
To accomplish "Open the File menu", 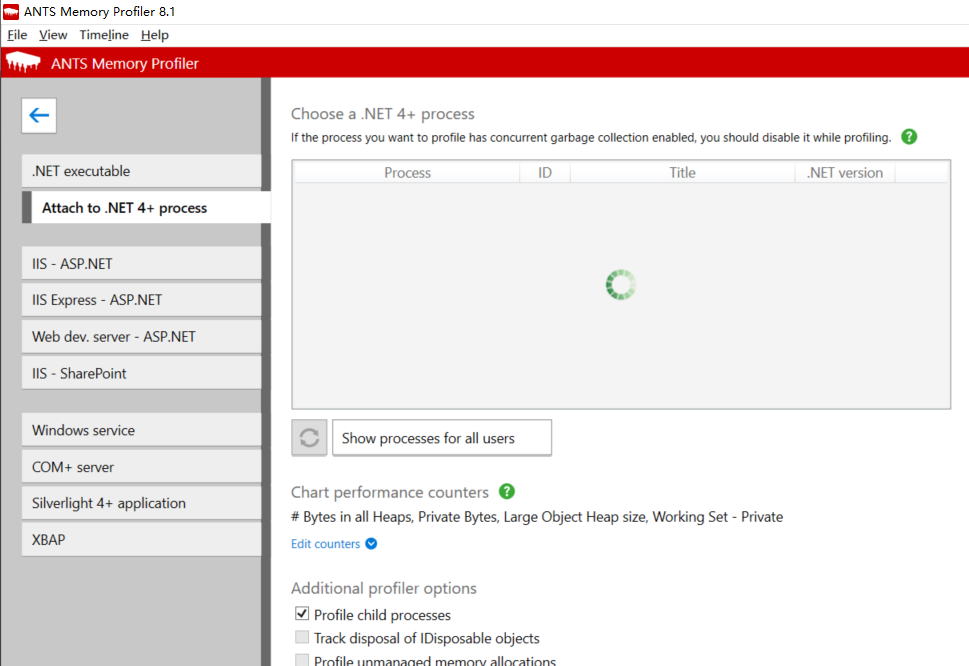I will (17, 35).
